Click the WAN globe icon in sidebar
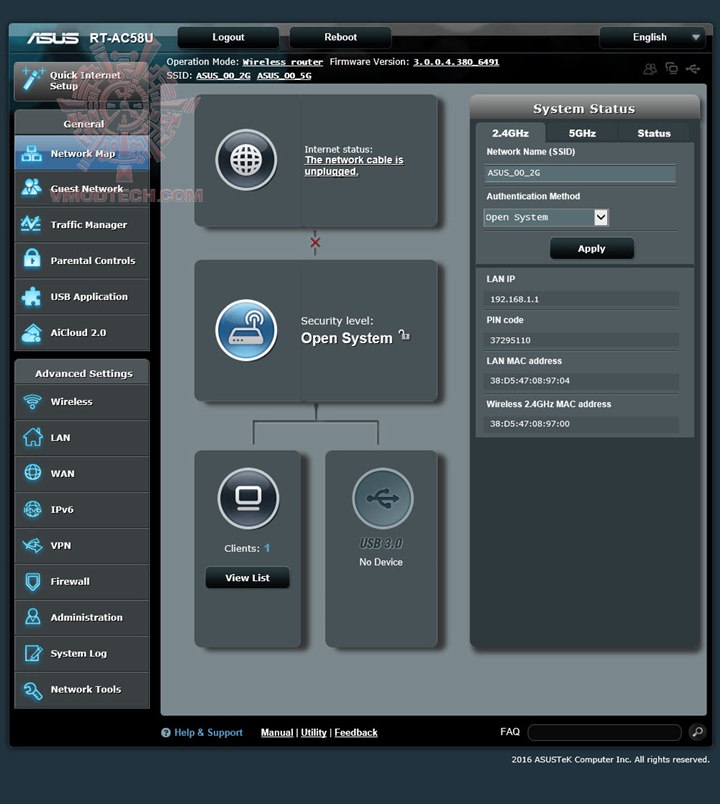Image resolution: width=720 pixels, height=804 pixels. [32, 473]
